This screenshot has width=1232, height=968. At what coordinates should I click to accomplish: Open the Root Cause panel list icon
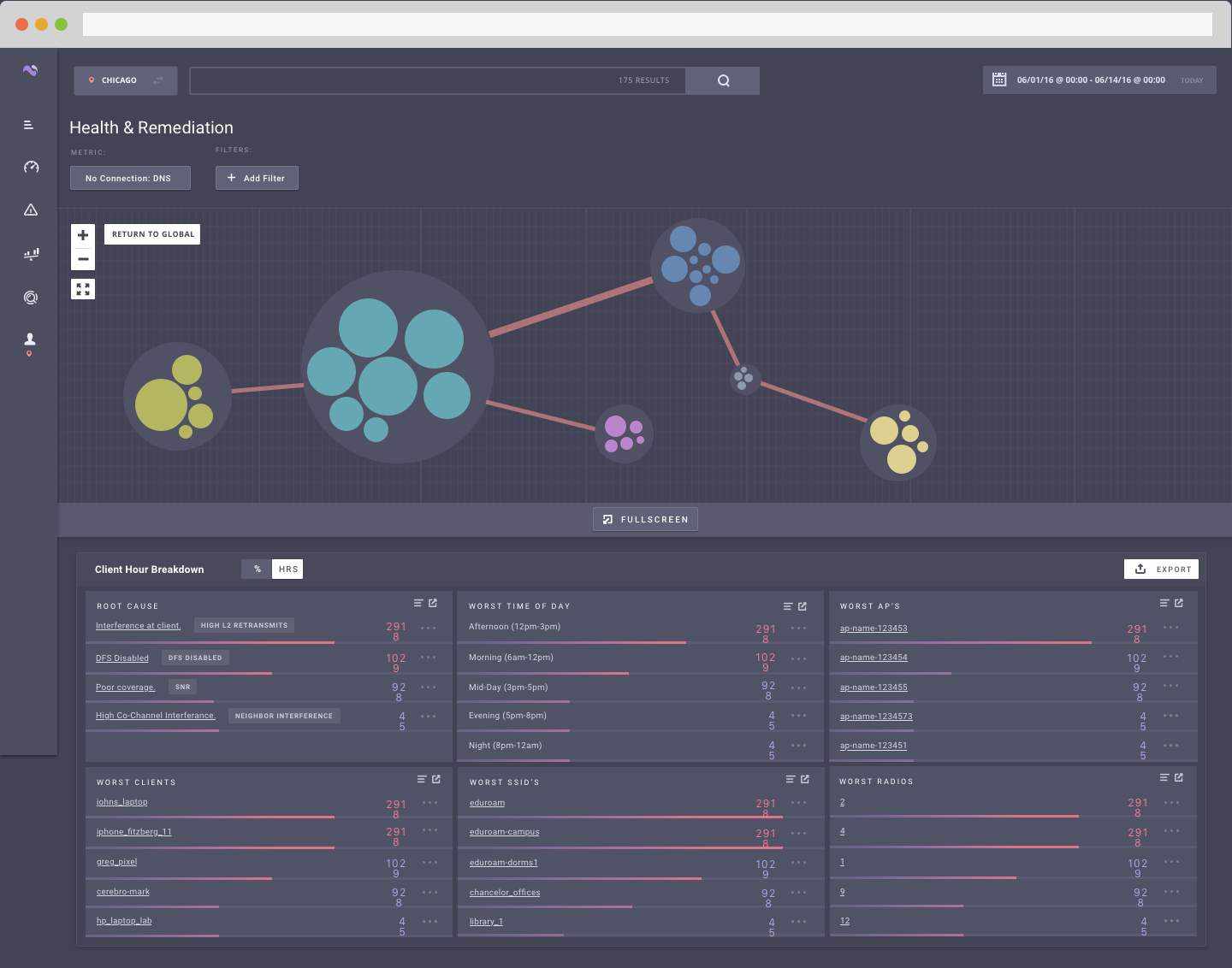(418, 603)
